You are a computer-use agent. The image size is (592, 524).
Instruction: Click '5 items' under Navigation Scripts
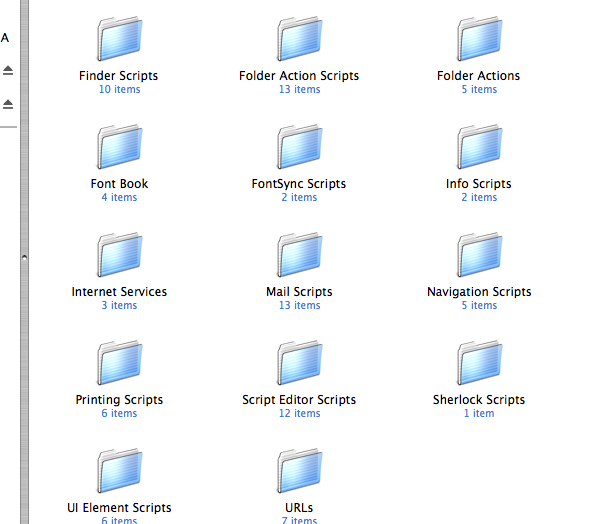pyautogui.click(x=479, y=305)
